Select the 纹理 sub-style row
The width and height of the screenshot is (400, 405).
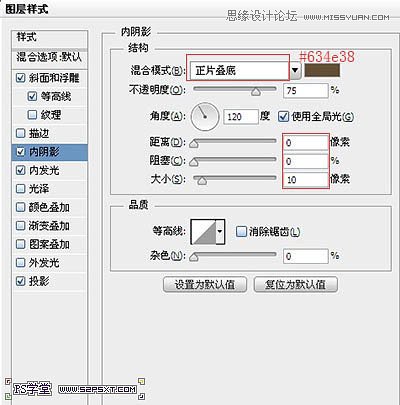pyautogui.click(x=50, y=115)
